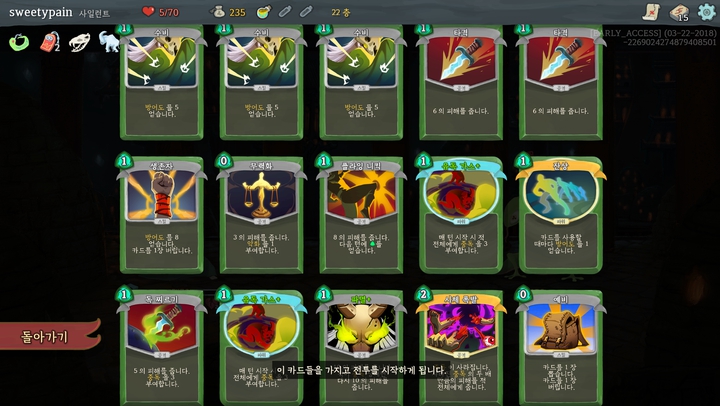720x406 pixels.
Task: Select the 무력화 card with golden scales
Action: tap(261, 214)
